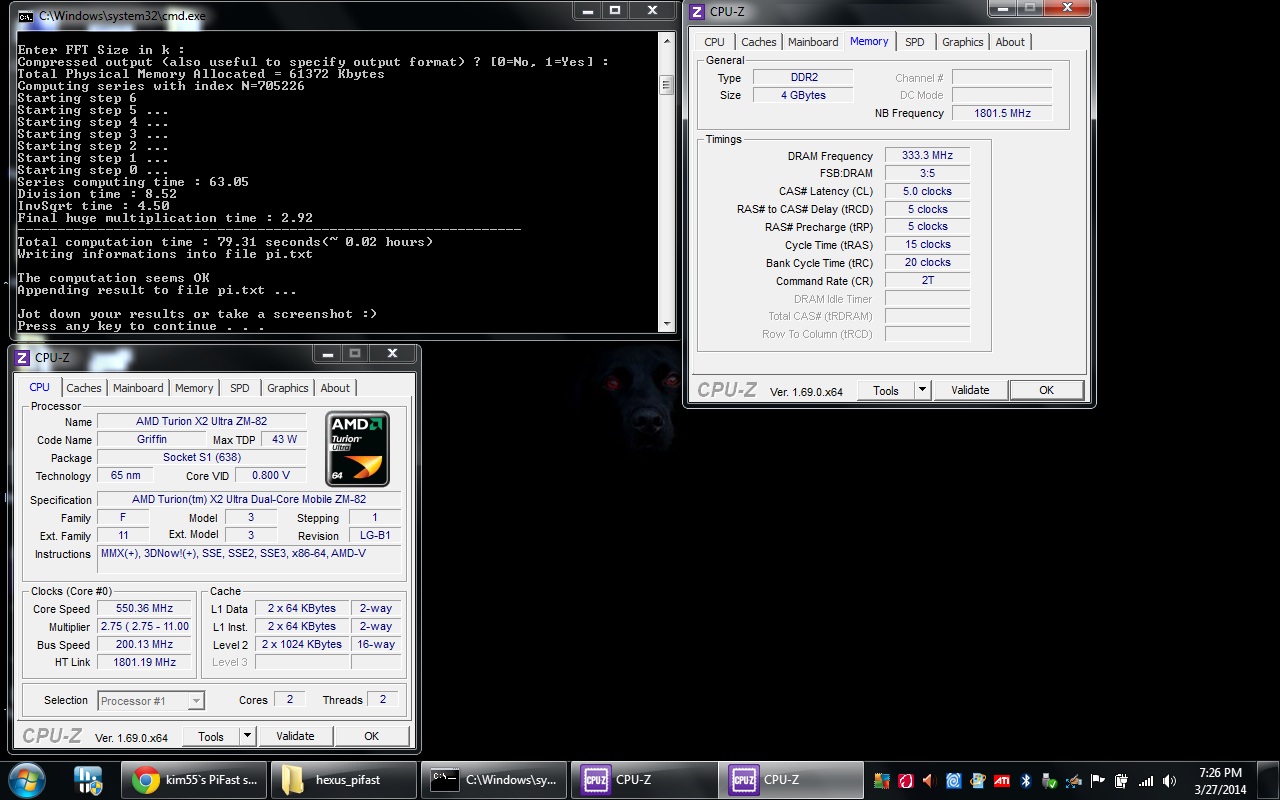1280x800 pixels.
Task: Open Tools dropdown arrow in CPU window
Action: tap(247, 736)
